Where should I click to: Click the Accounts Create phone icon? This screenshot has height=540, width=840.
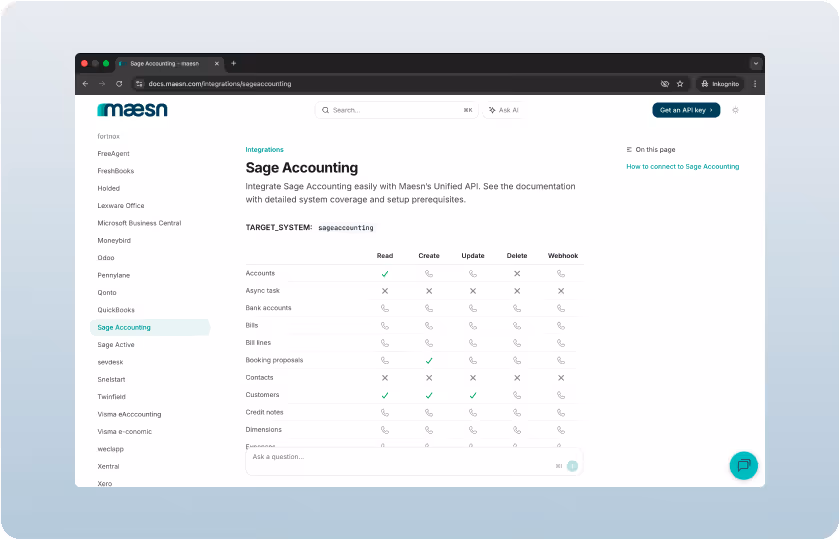(x=429, y=274)
